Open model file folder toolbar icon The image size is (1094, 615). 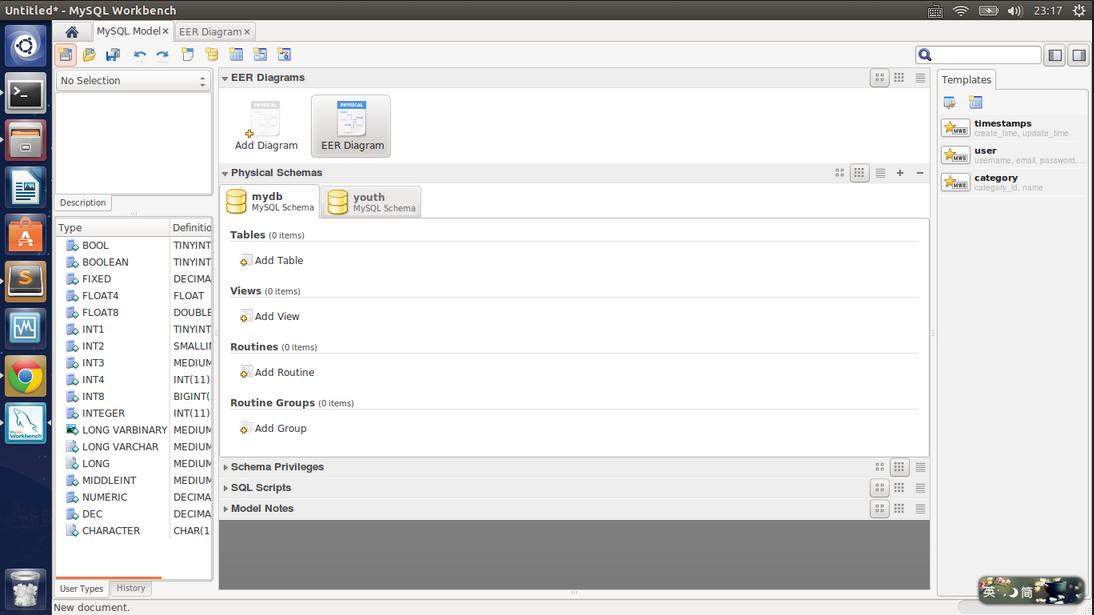89,54
